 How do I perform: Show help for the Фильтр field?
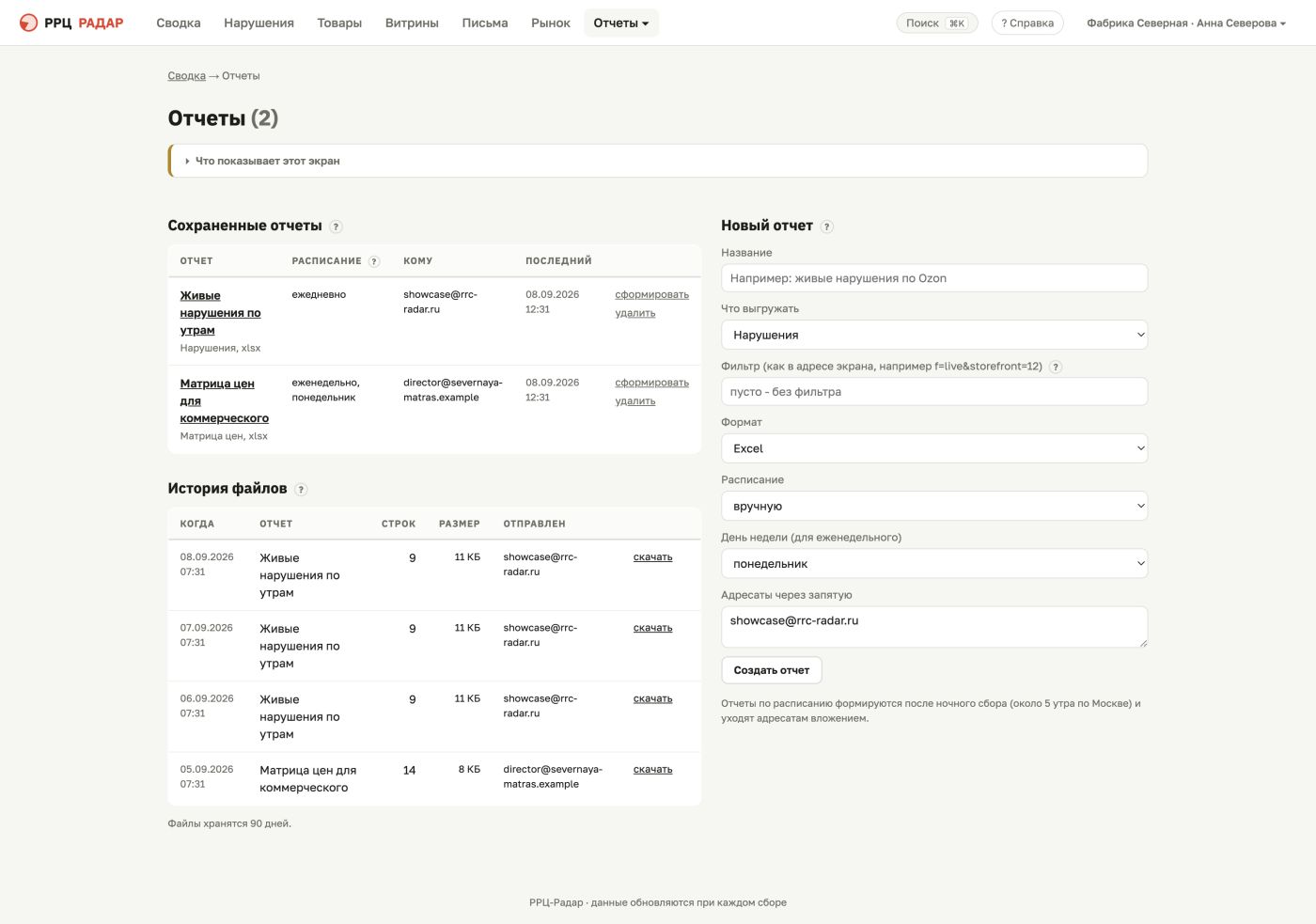click(1056, 368)
